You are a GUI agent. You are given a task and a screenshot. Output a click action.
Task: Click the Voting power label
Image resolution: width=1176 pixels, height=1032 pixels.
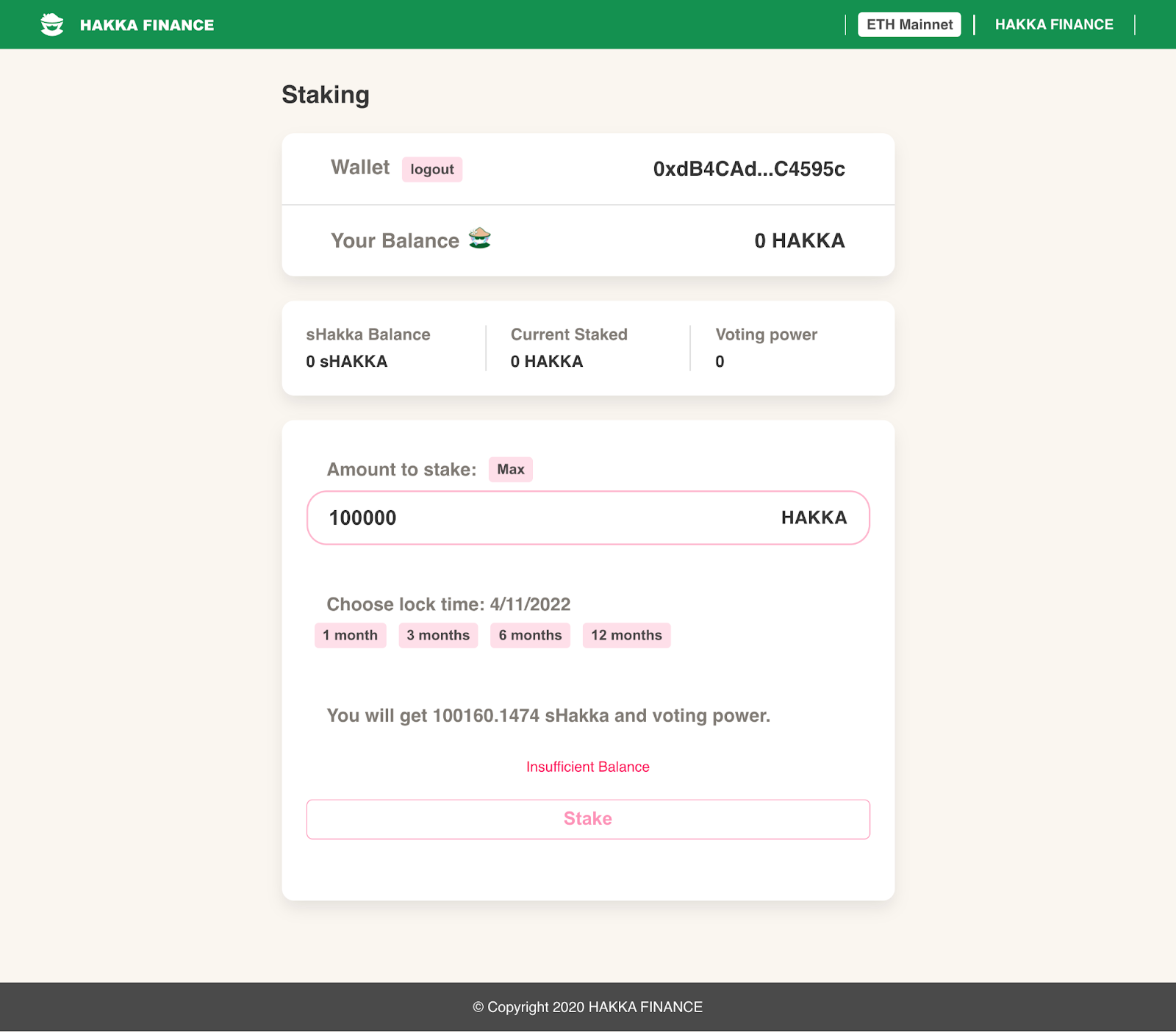pyautogui.click(x=767, y=334)
